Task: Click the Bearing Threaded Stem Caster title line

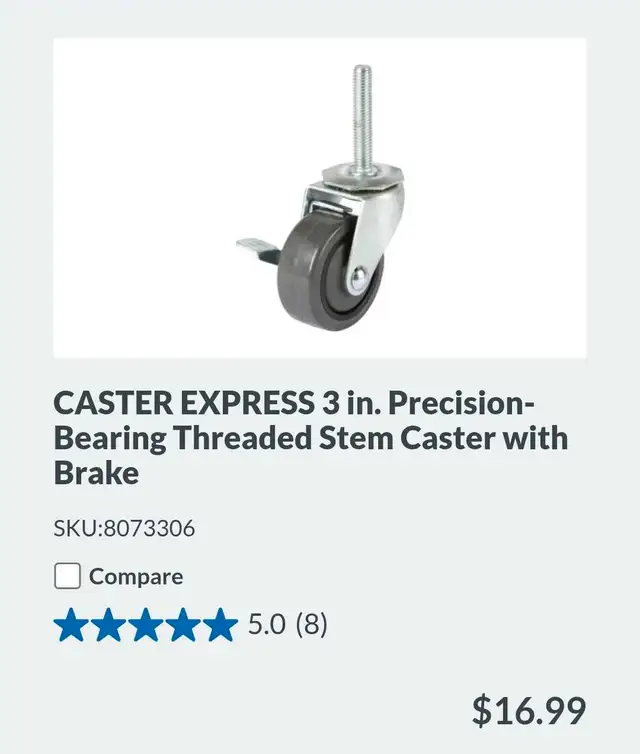Action: tap(311, 438)
